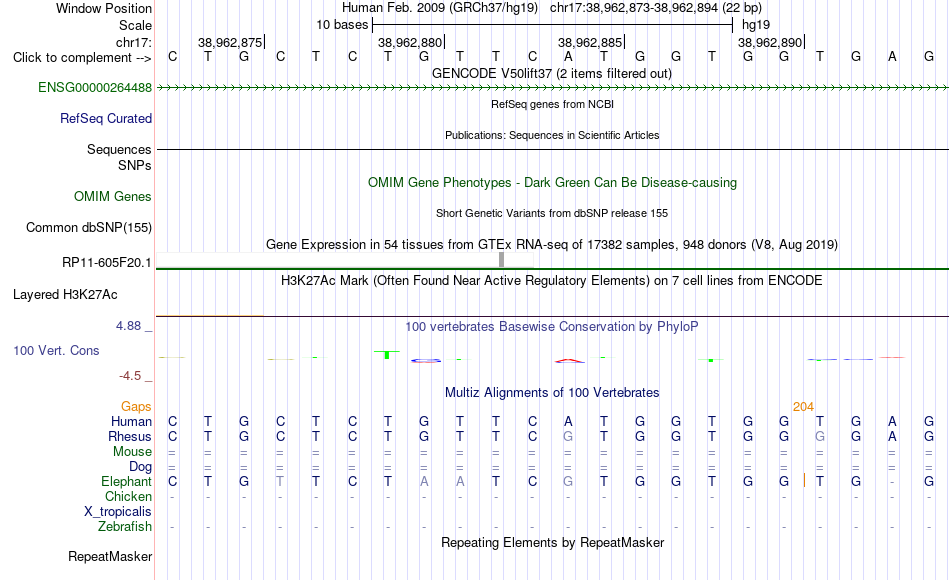Click the gray GTEx expression bar
Viewport: 950px width, 580px height.
[502, 259]
